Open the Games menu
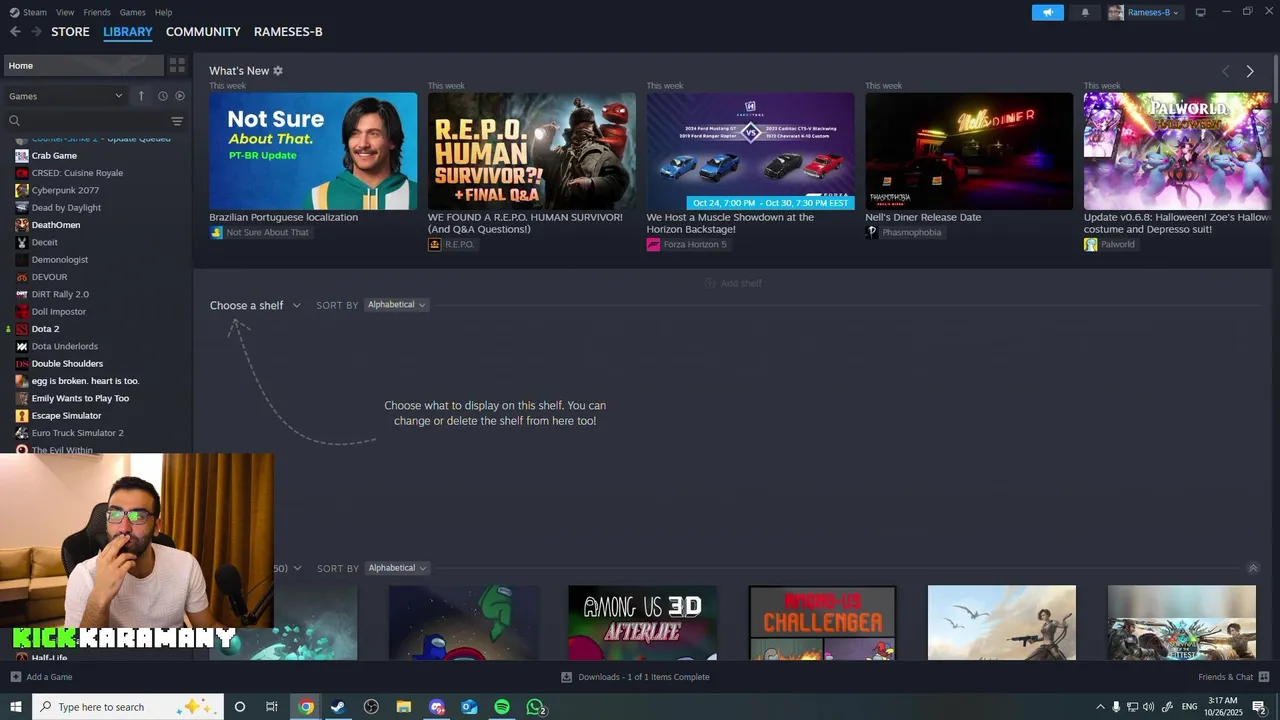 pos(133,12)
